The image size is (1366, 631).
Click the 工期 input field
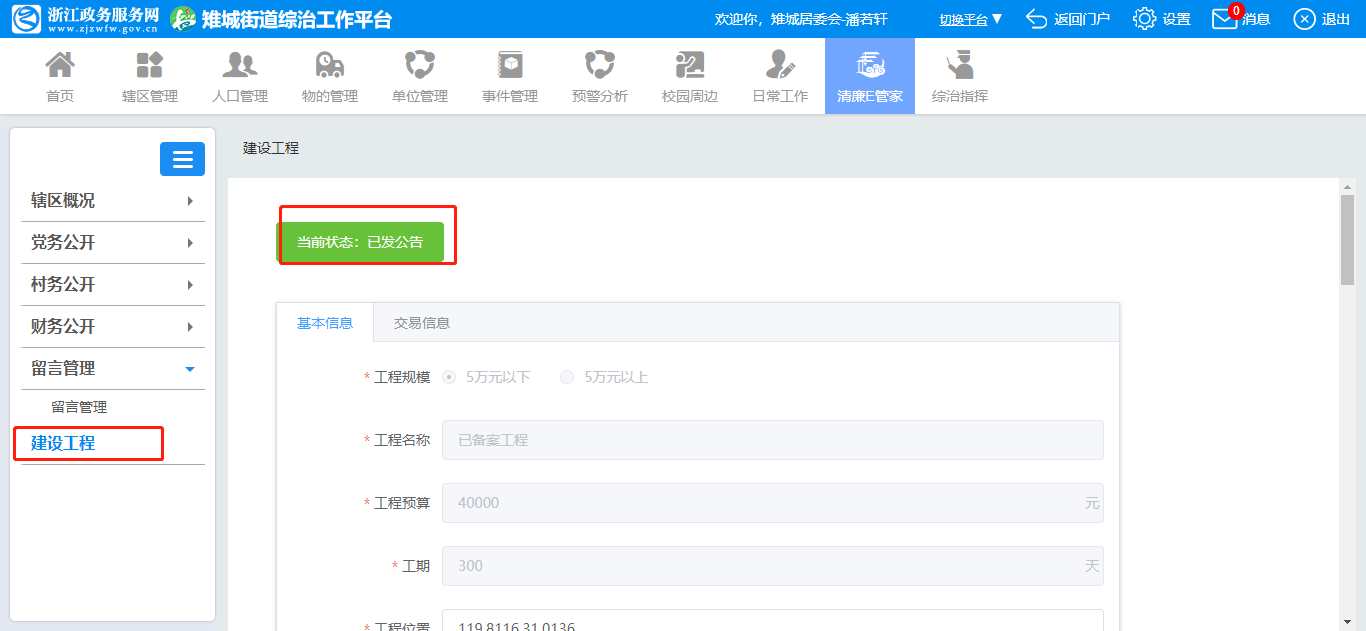tap(773, 566)
